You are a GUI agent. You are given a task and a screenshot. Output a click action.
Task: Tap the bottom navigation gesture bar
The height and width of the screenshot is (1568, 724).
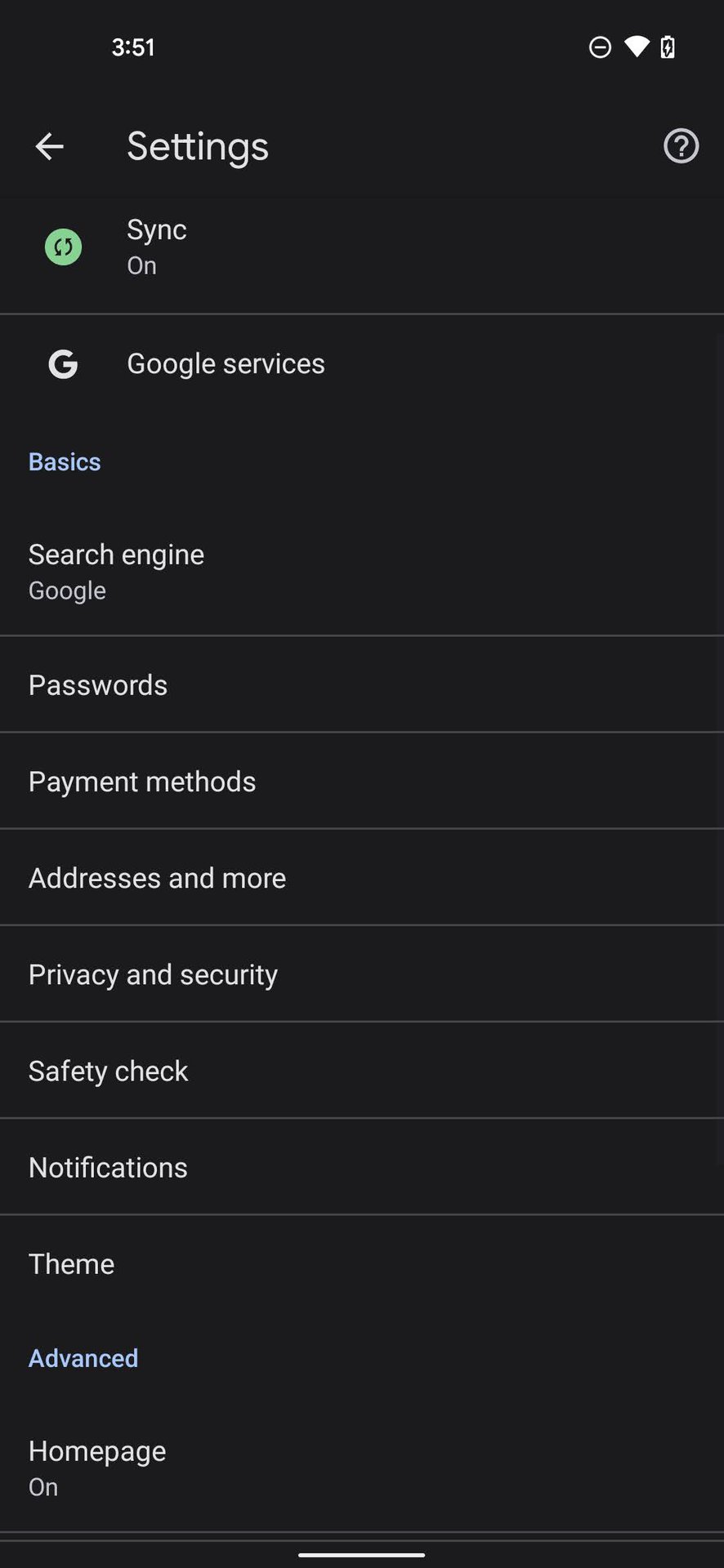pos(361,1555)
